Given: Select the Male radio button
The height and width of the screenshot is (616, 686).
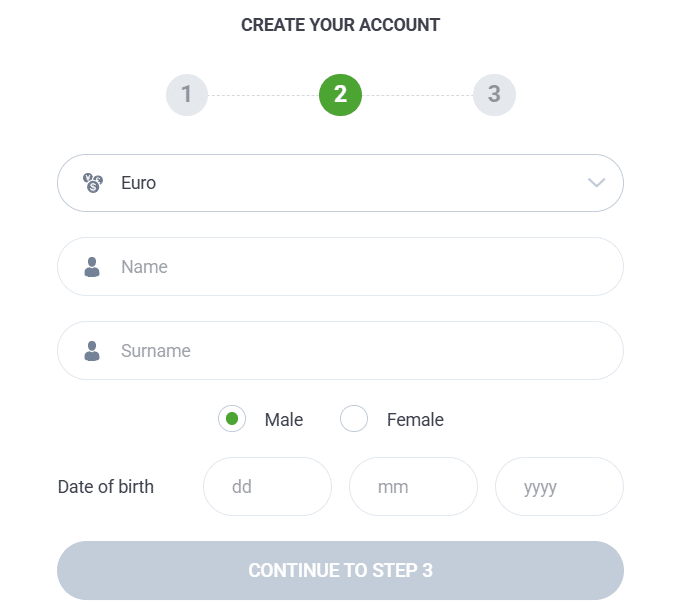Looking at the screenshot, I should 232,419.
